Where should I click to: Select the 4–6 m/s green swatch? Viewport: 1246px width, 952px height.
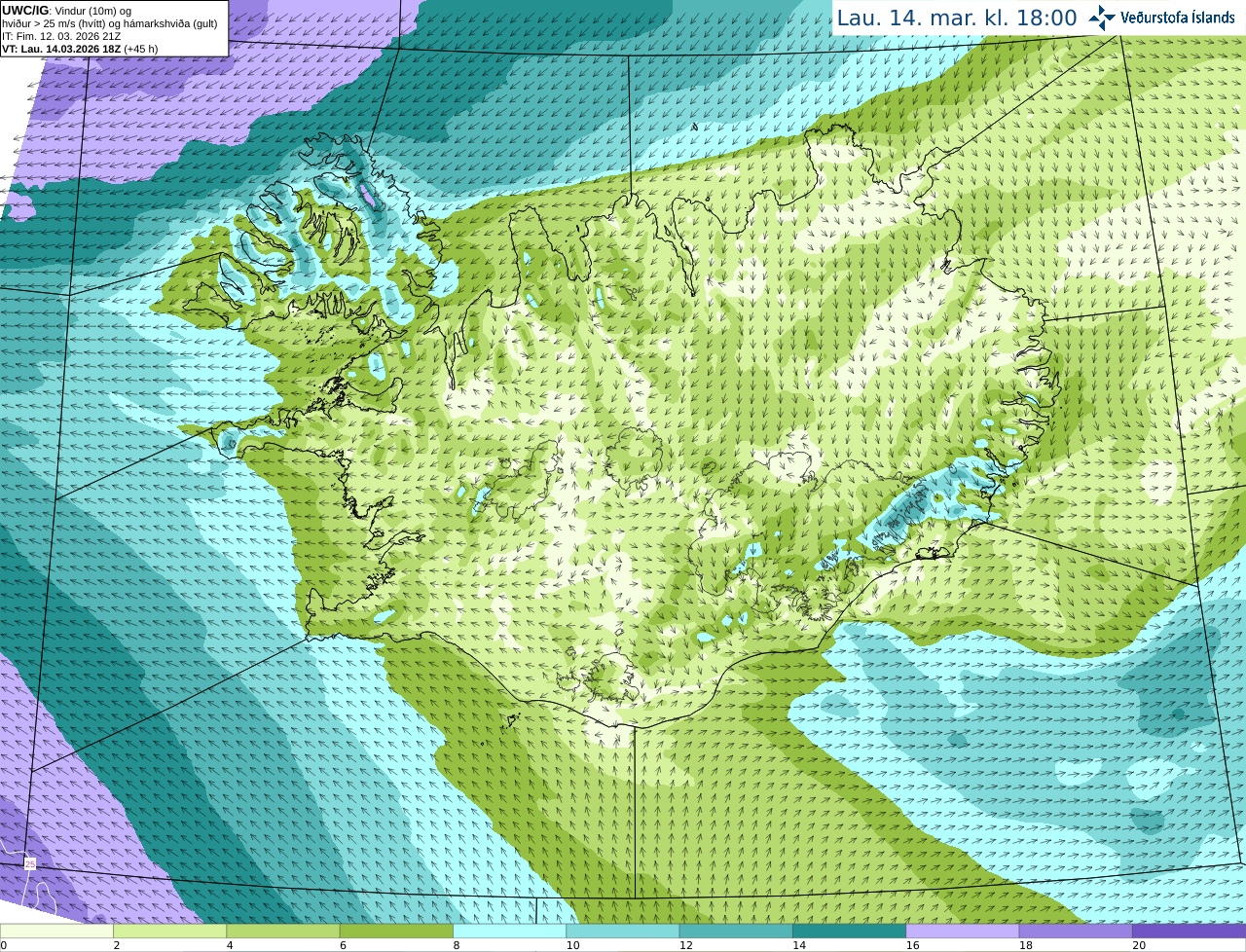(283, 931)
